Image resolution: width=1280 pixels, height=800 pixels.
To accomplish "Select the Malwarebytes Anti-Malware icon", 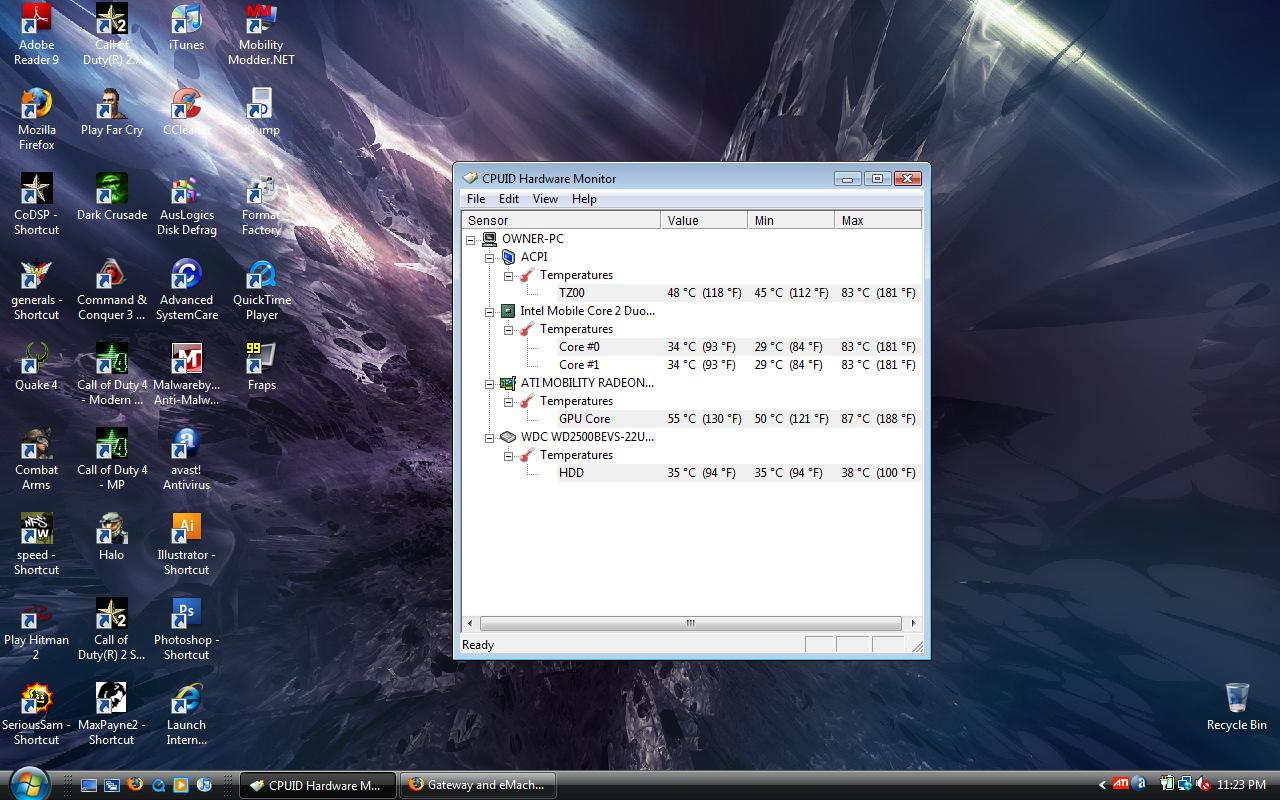I will 186,375.
